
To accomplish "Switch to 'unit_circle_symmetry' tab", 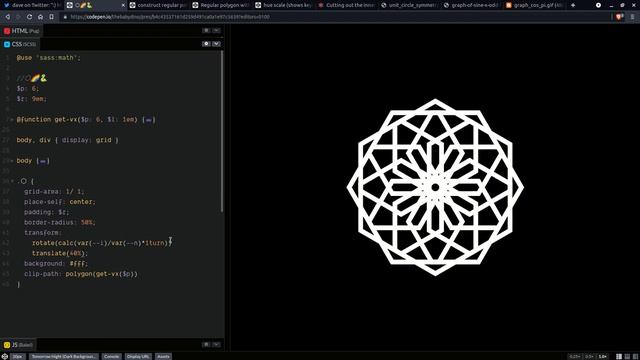I will (409, 5).
